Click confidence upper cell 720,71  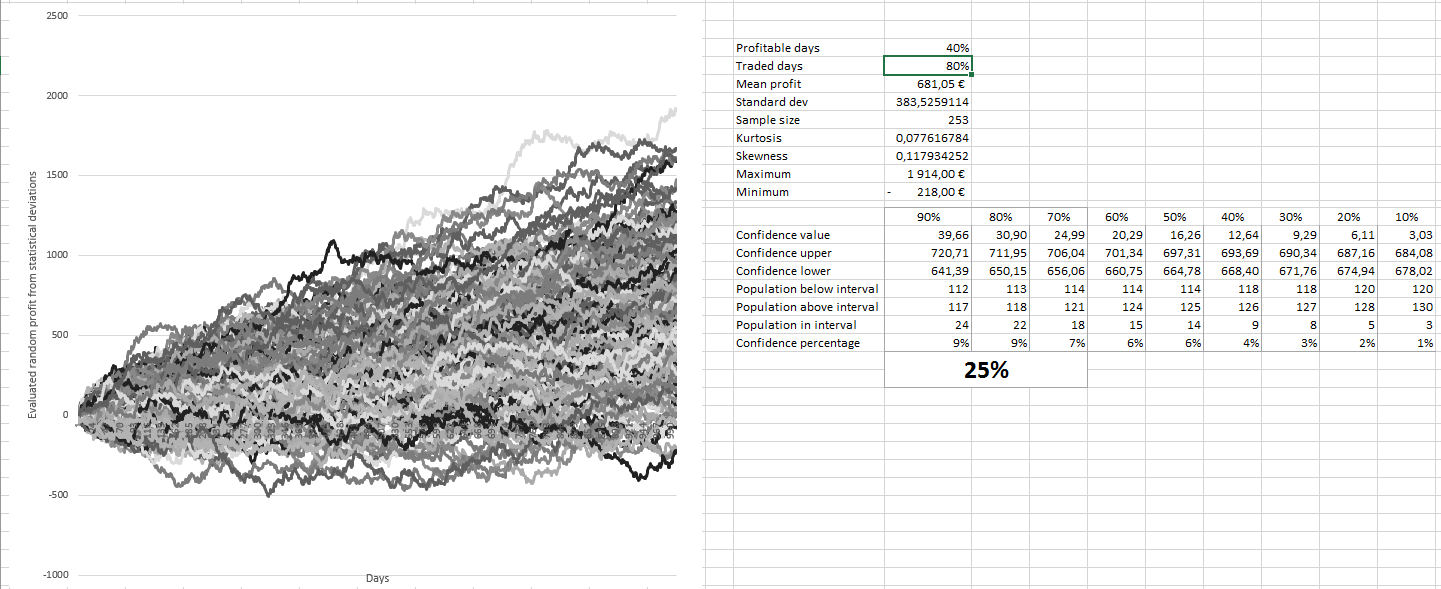click(928, 253)
